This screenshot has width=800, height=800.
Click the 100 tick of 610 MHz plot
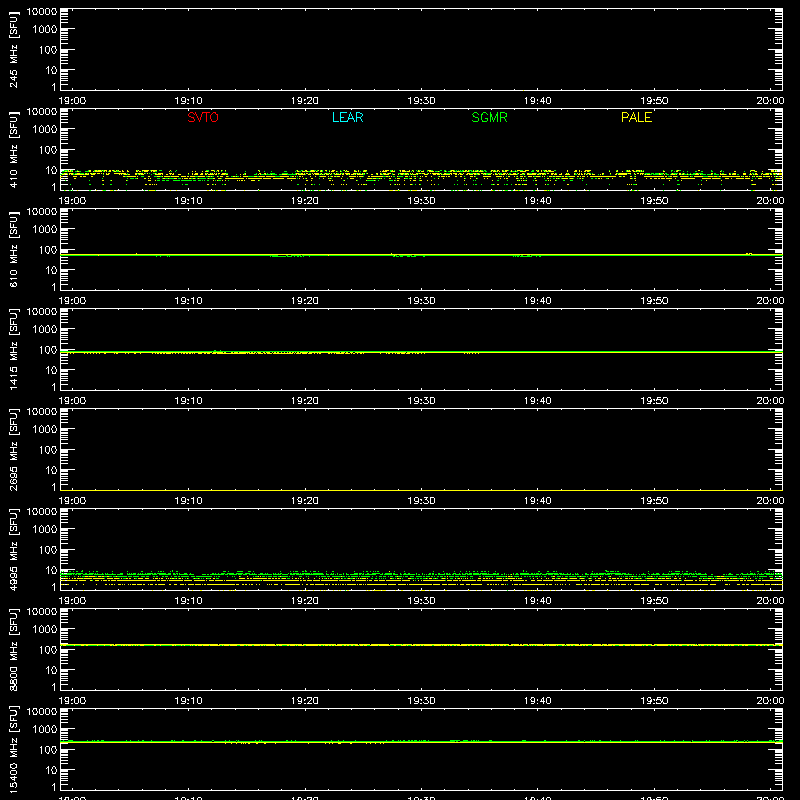click(48, 250)
